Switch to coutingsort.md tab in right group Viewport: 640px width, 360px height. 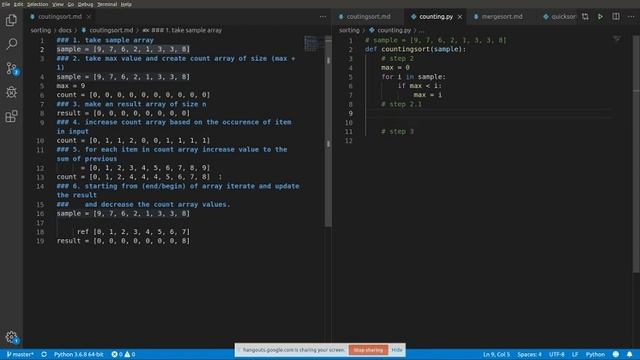coord(368,17)
